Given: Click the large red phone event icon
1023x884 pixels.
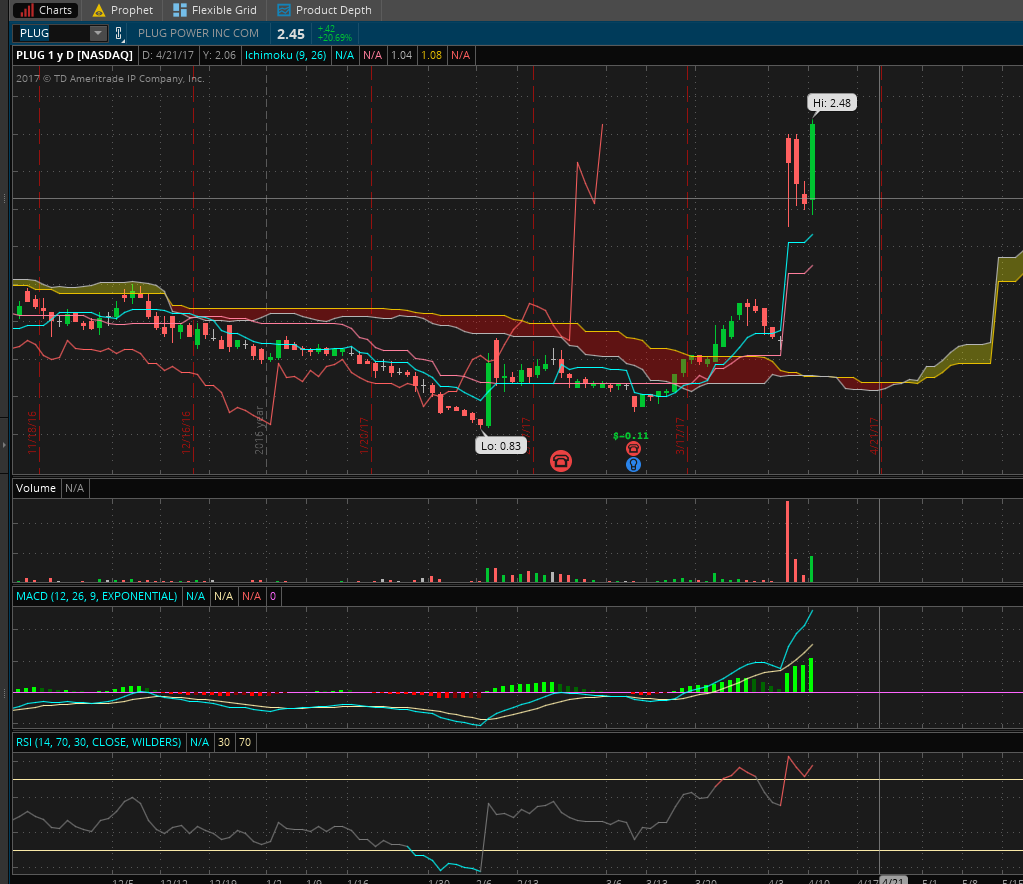Looking at the screenshot, I should [x=561, y=460].
